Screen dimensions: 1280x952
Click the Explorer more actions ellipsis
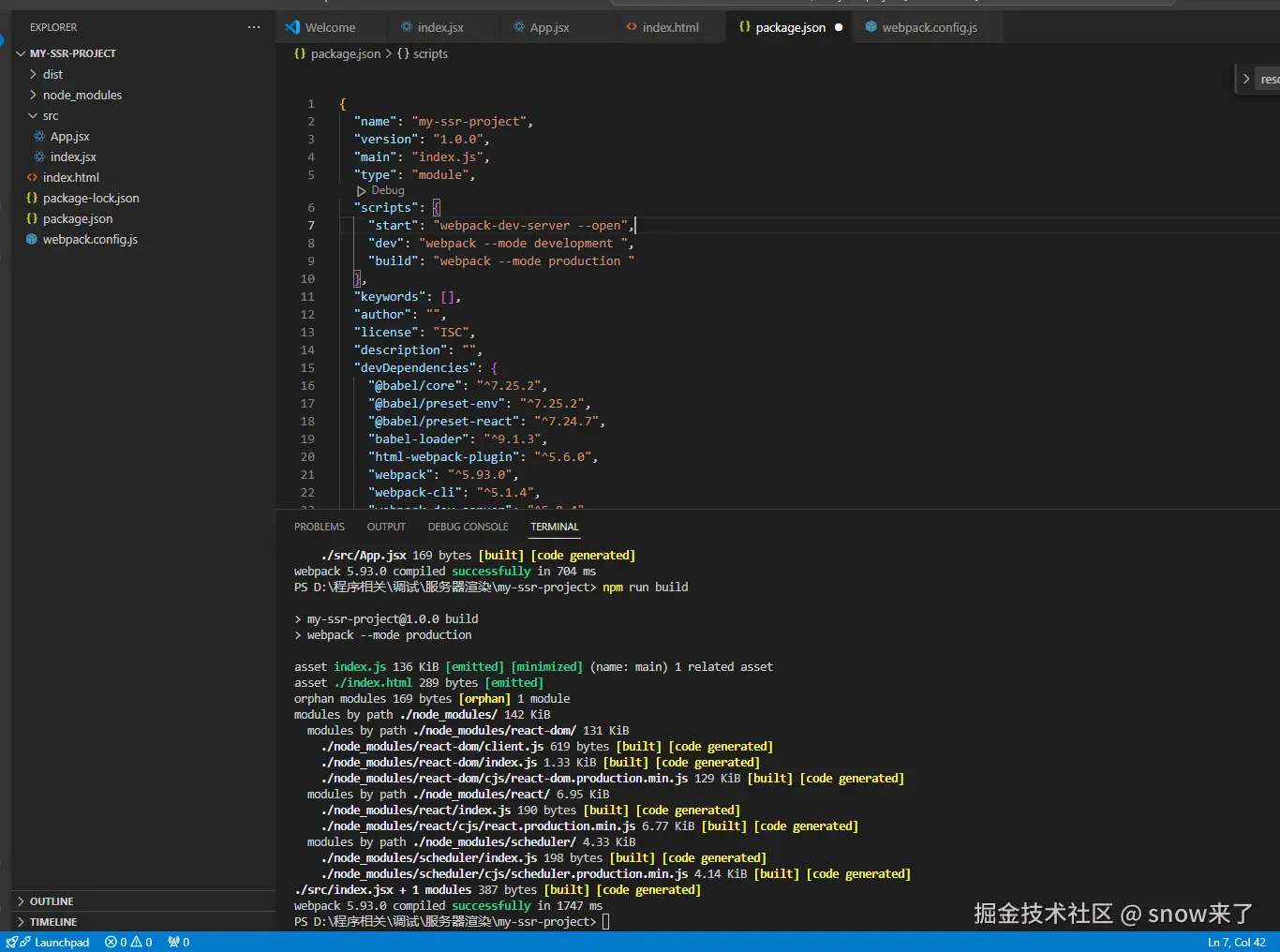tap(254, 27)
